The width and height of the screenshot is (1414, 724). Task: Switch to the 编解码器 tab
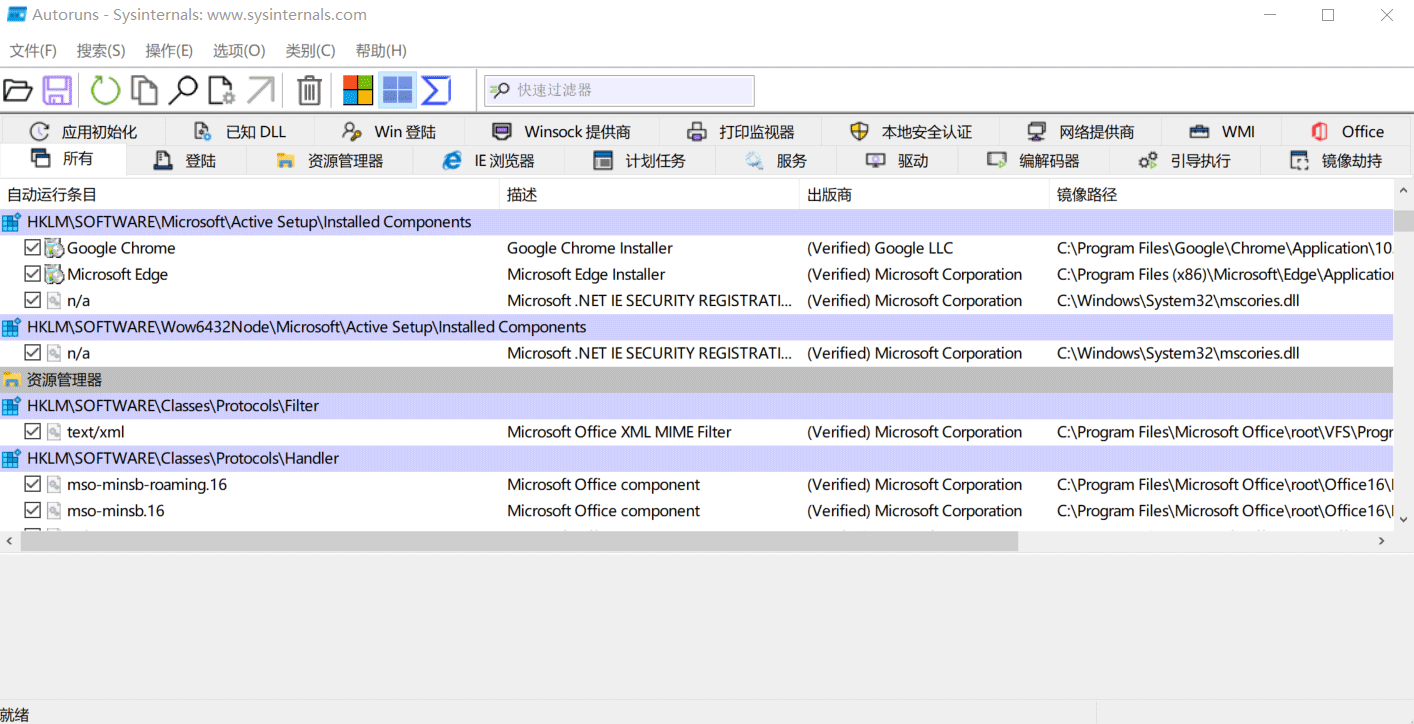pyautogui.click(x=1034, y=161)
